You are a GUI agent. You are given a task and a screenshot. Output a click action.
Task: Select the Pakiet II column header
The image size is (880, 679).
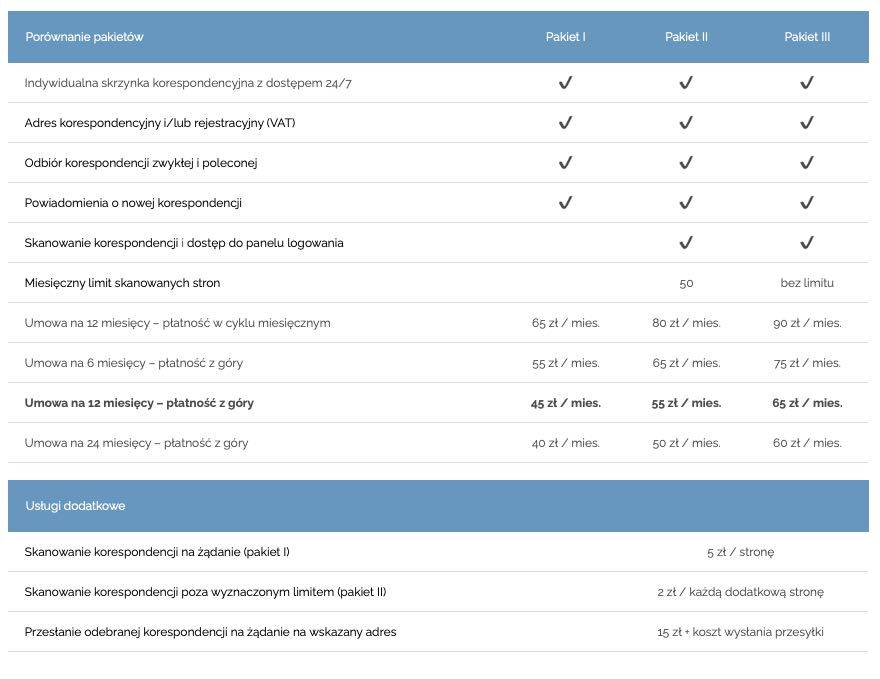pos(686,37)
